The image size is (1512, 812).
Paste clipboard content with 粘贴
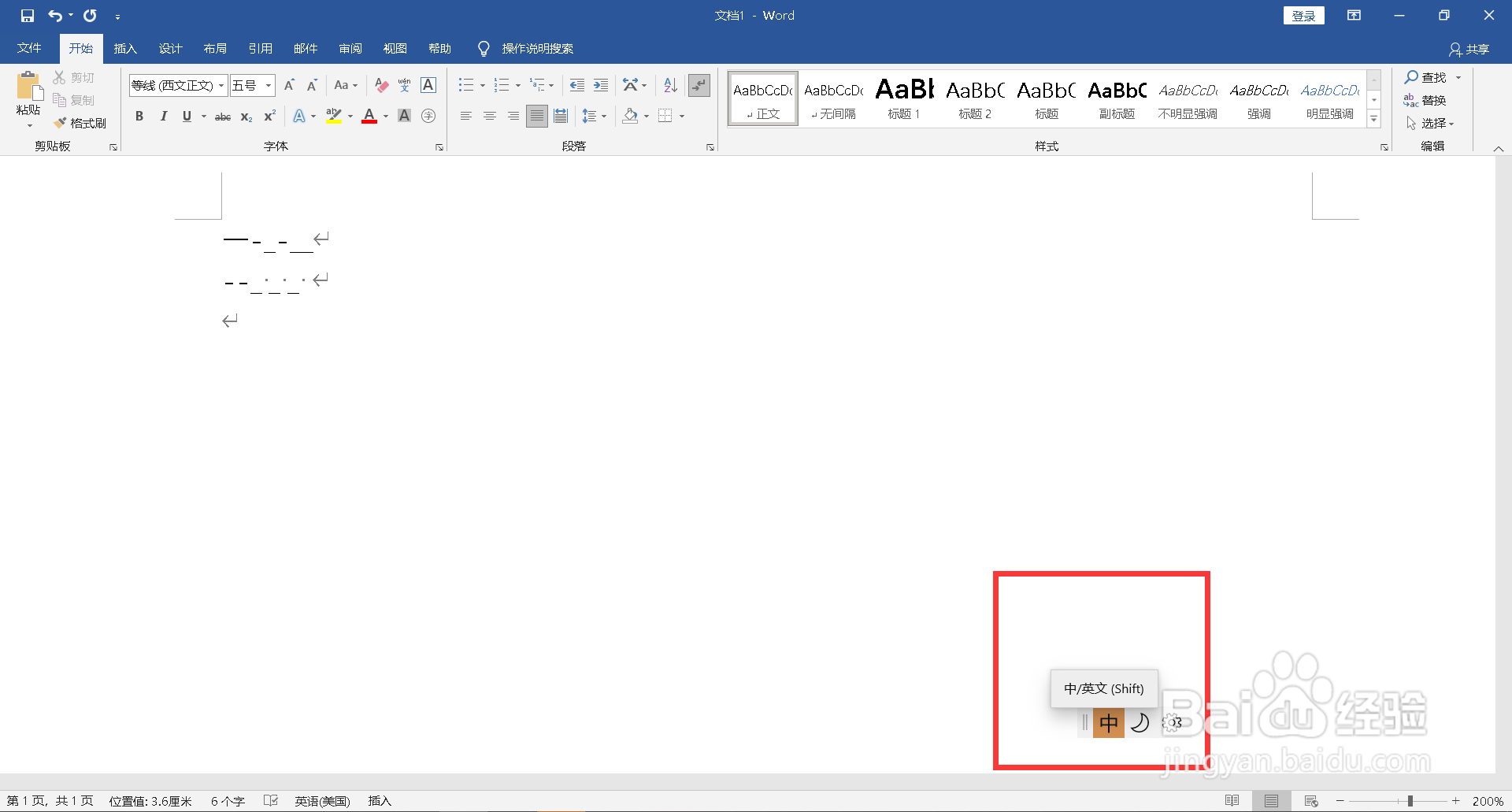(x=29, y=99)
